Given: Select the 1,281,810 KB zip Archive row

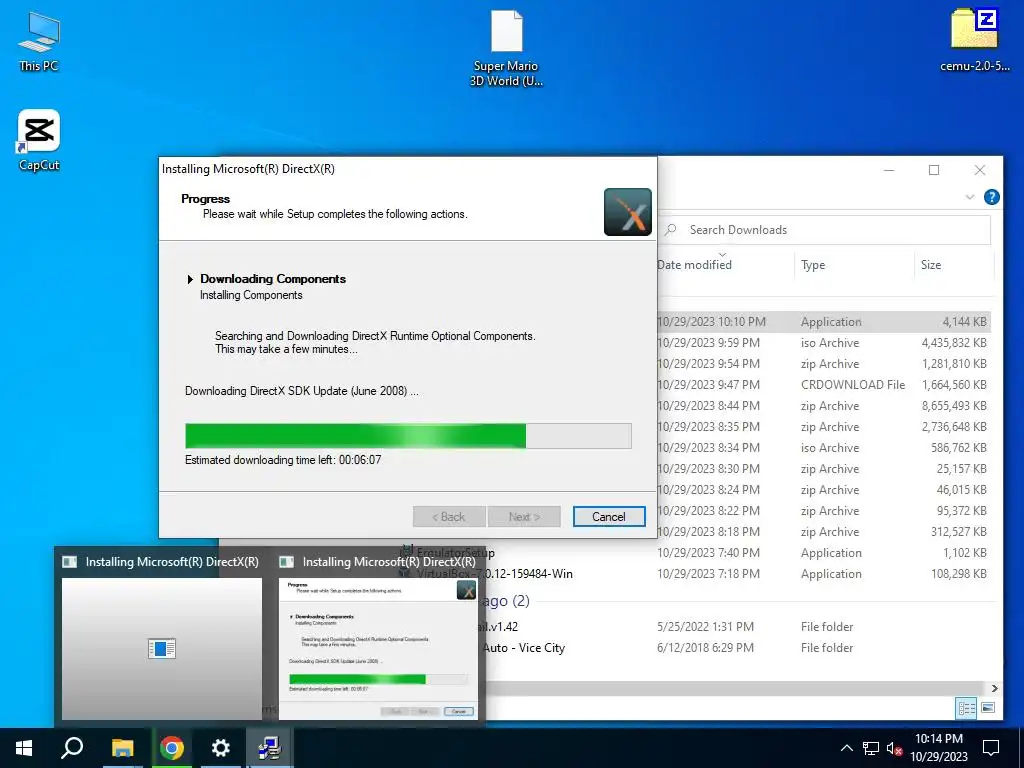Looking at the screenshot, I should [824, 363].
